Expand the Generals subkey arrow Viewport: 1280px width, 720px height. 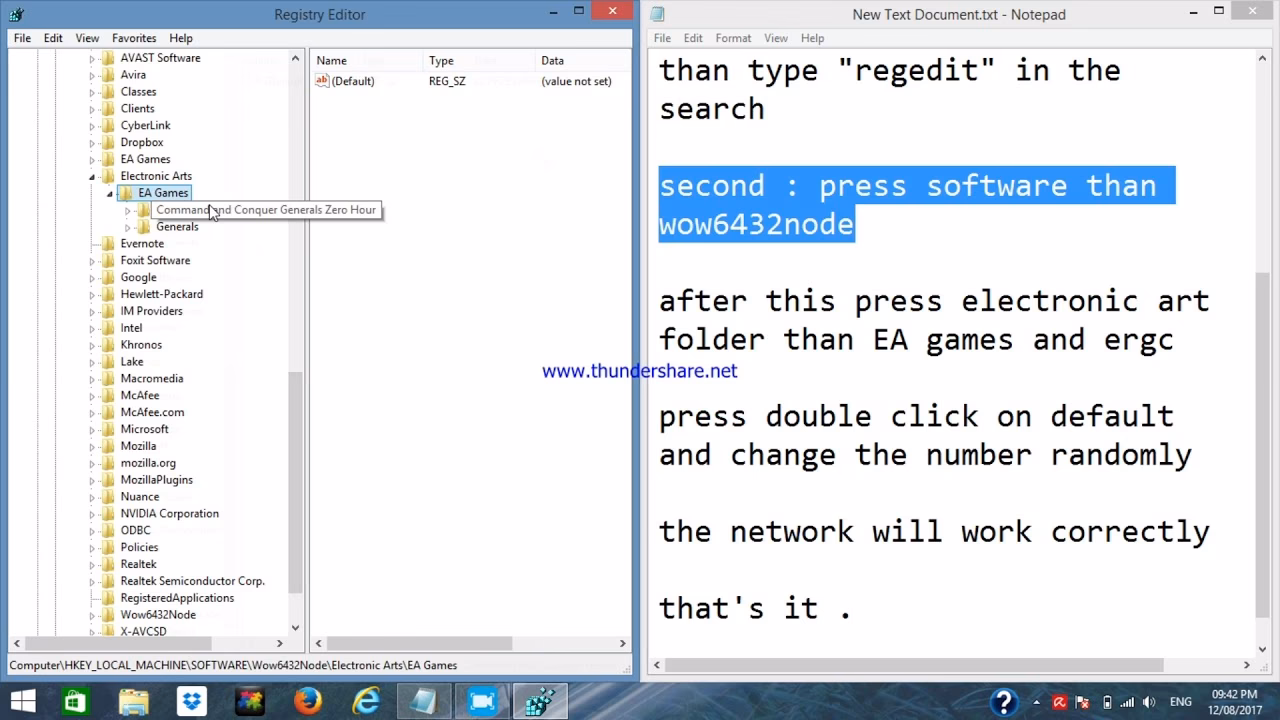pos(128,228)
